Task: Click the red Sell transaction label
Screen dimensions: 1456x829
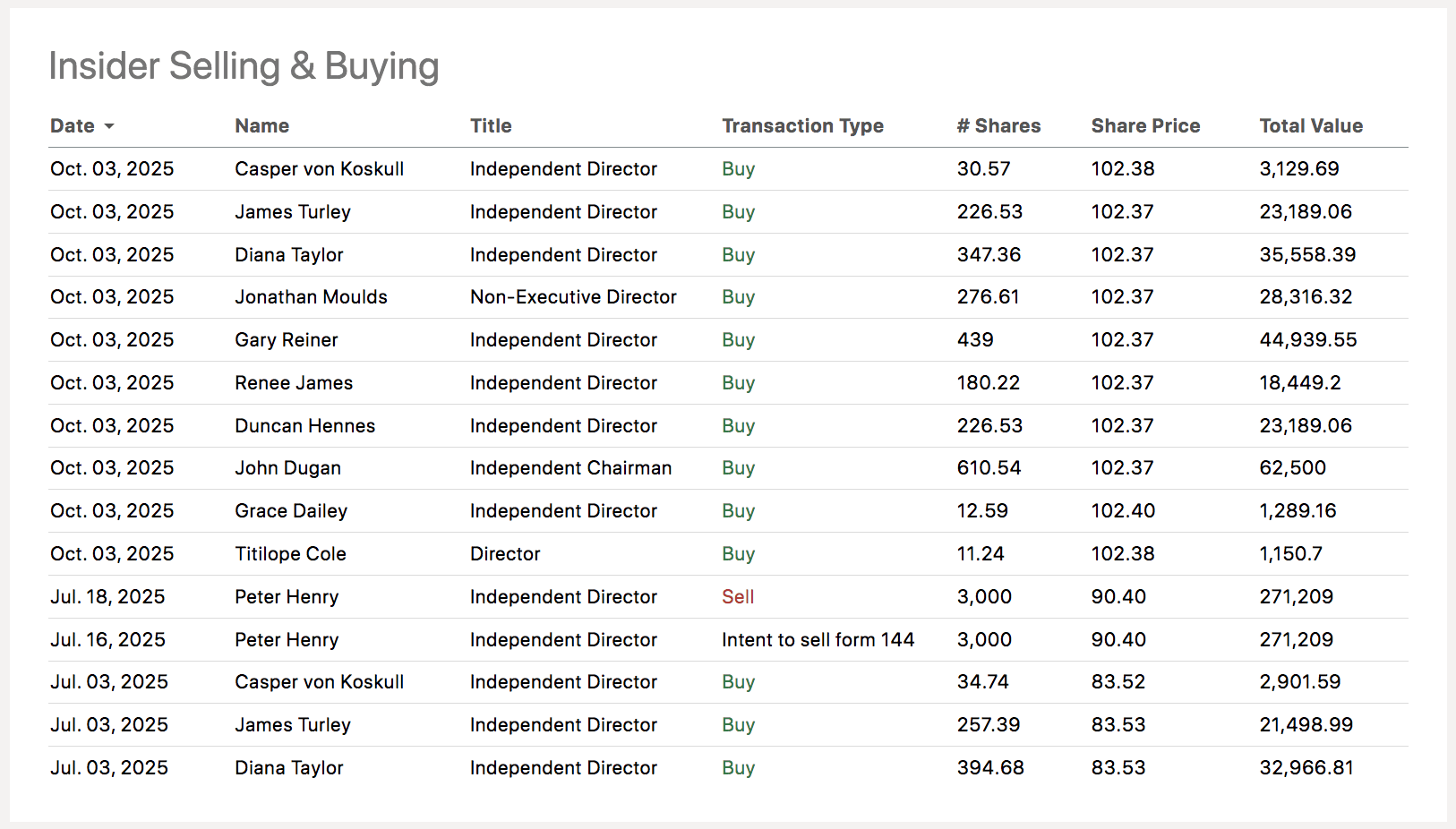Action: click(x=738, y=597)
